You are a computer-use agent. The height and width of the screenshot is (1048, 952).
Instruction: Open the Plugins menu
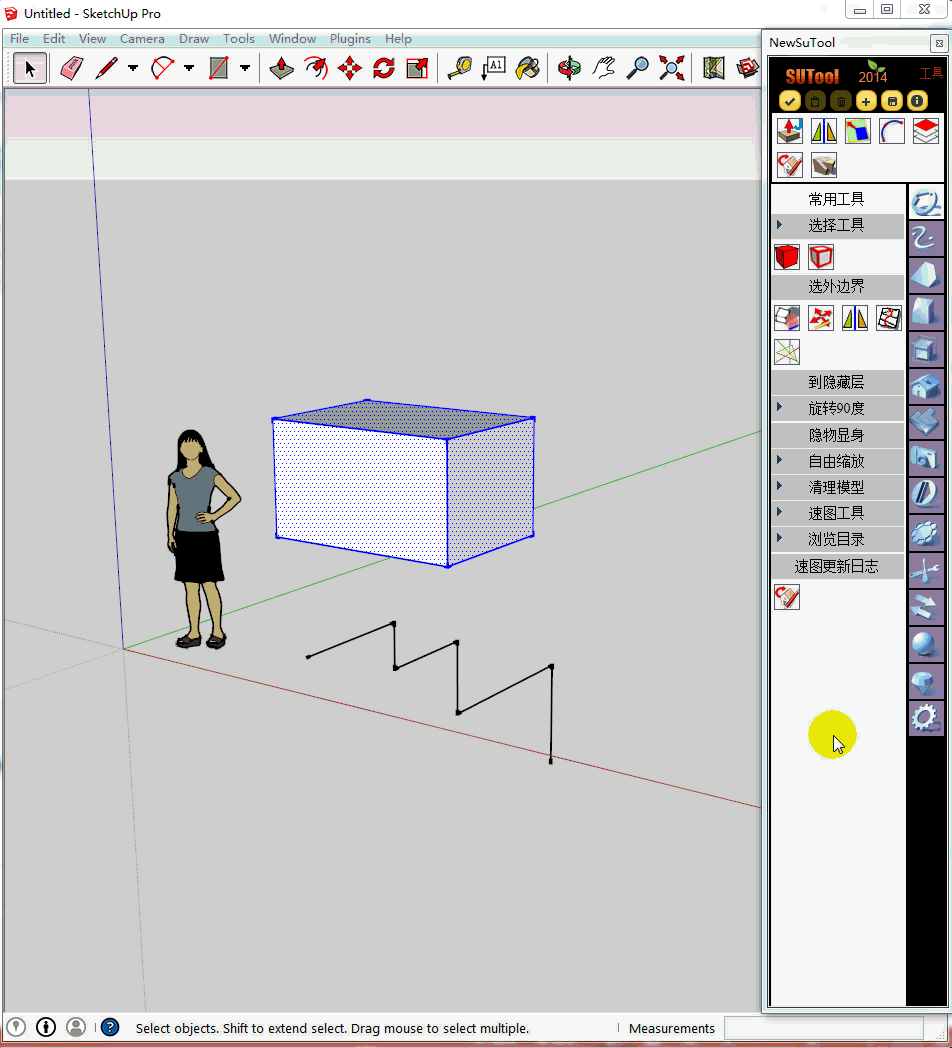point(350,39)
